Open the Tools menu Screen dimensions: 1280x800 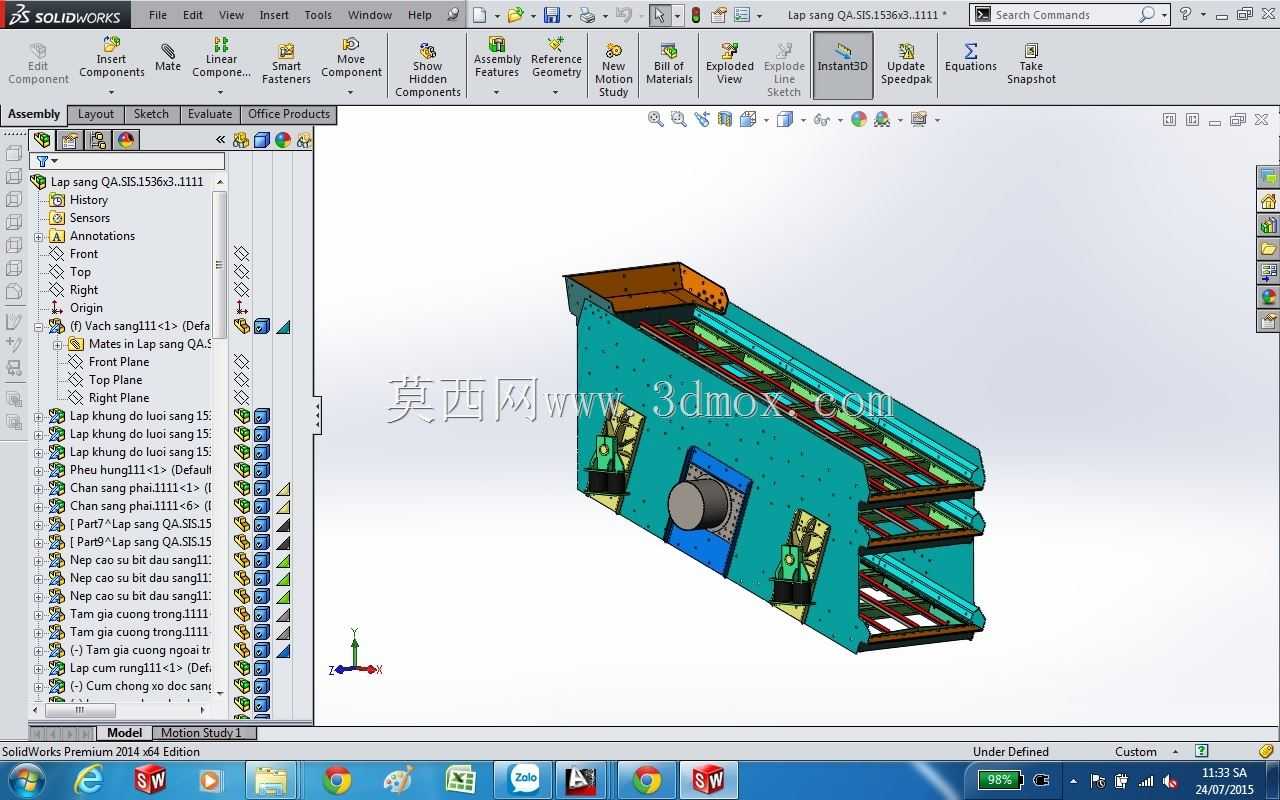318,15
